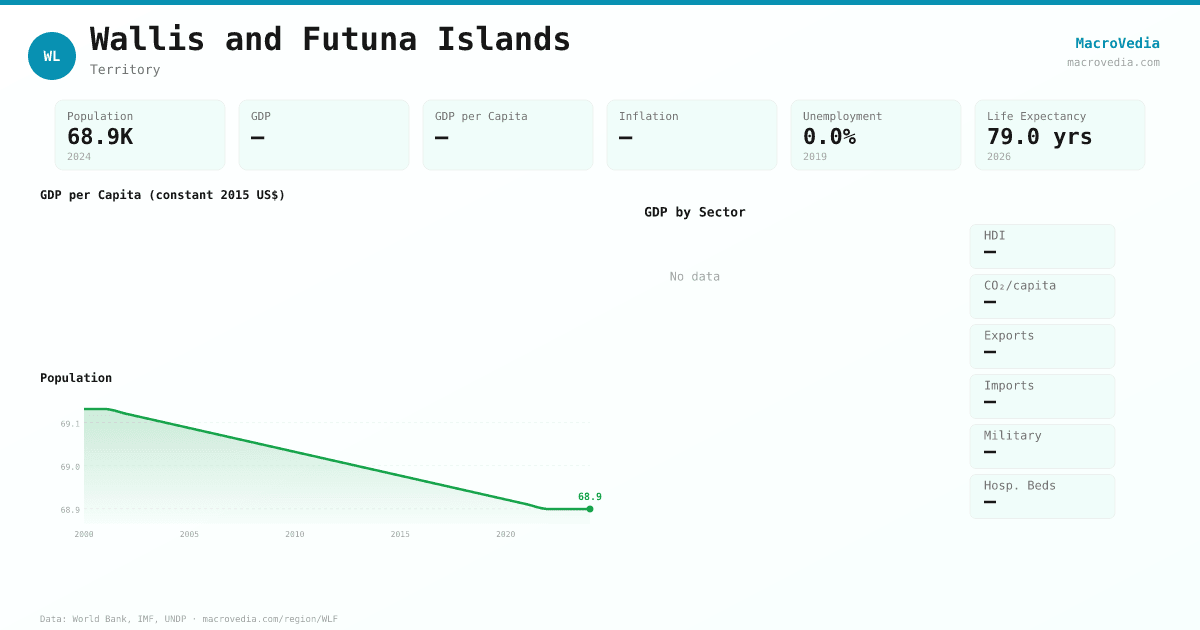This screenshot has width=1200, height=630.
Task: Click the Wallis and Futuna Islands heading
Action: 330,39
